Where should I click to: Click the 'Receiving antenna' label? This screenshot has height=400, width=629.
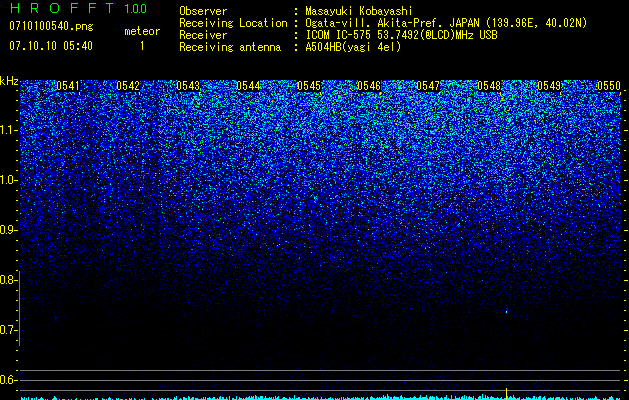tap(230, 47)
